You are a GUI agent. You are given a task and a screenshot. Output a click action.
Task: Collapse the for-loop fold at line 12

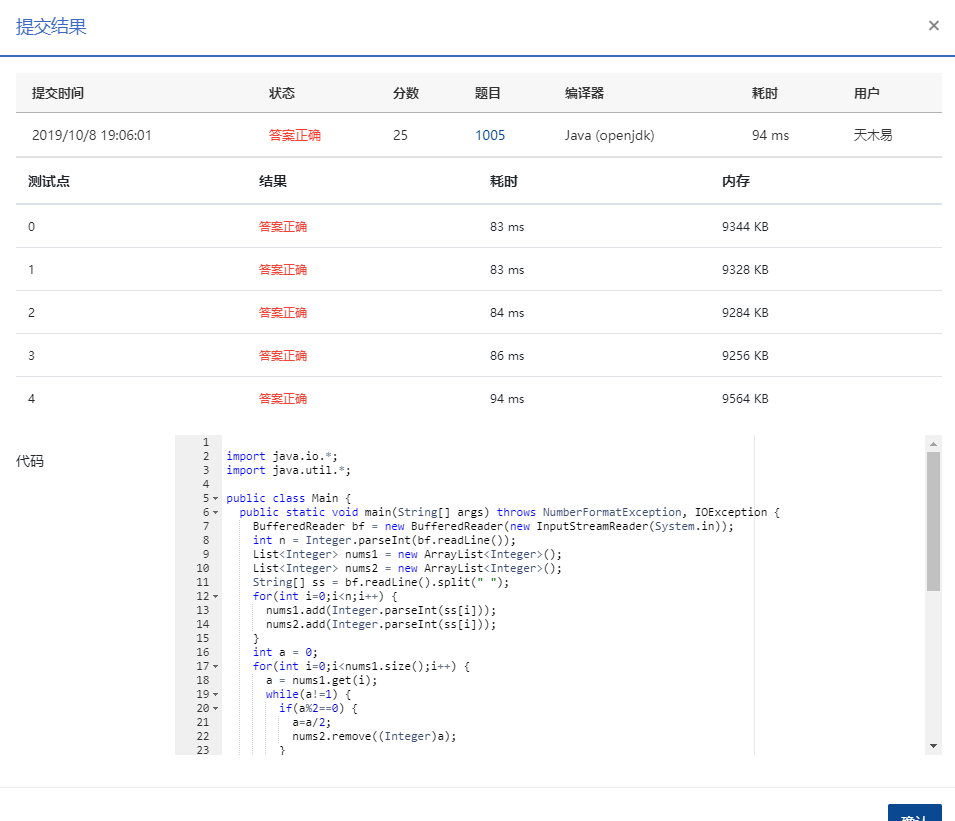coord(216,595)
